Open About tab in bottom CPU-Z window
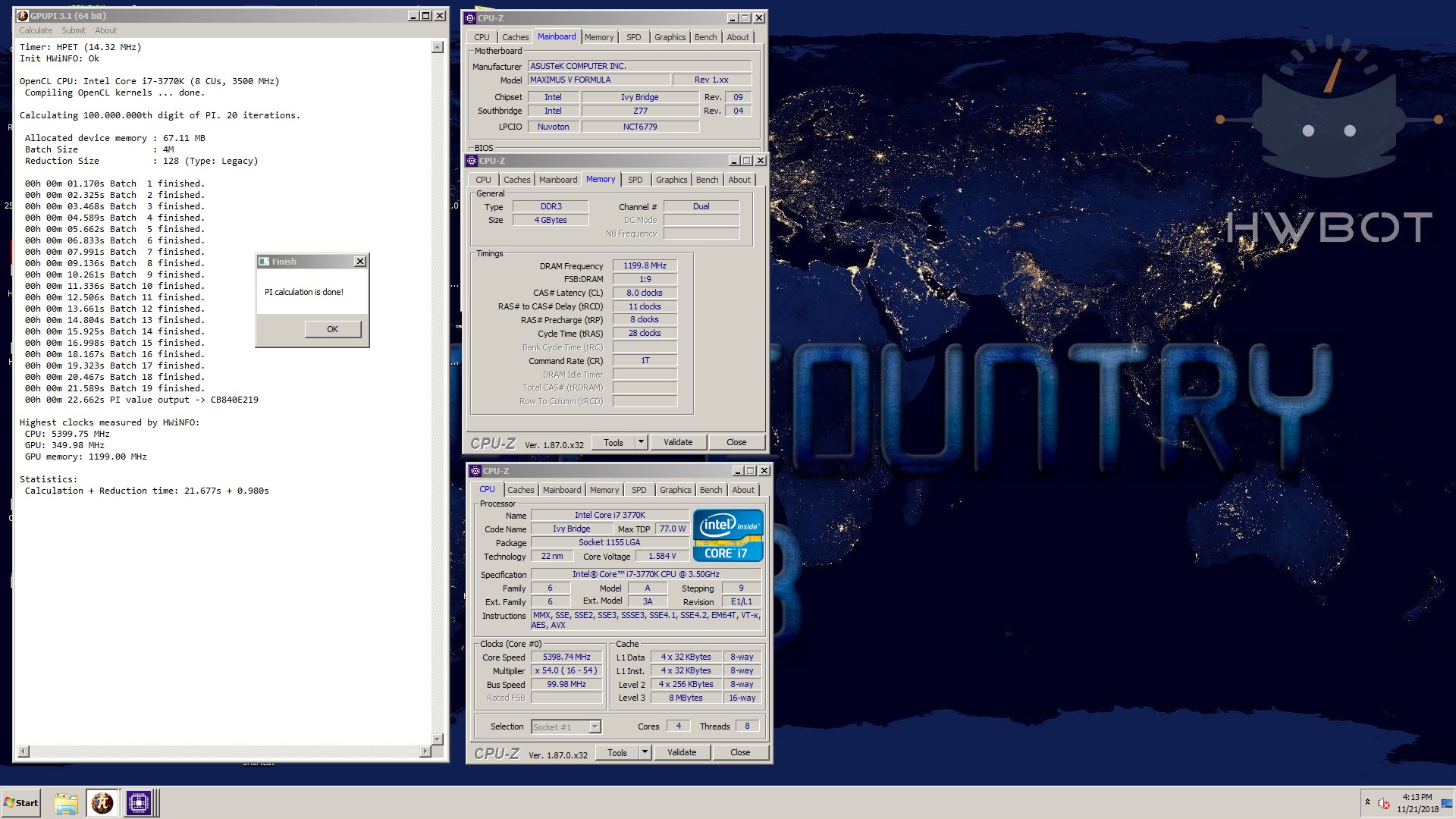This screenshot has width=1456, height=819. click(743, 490)
